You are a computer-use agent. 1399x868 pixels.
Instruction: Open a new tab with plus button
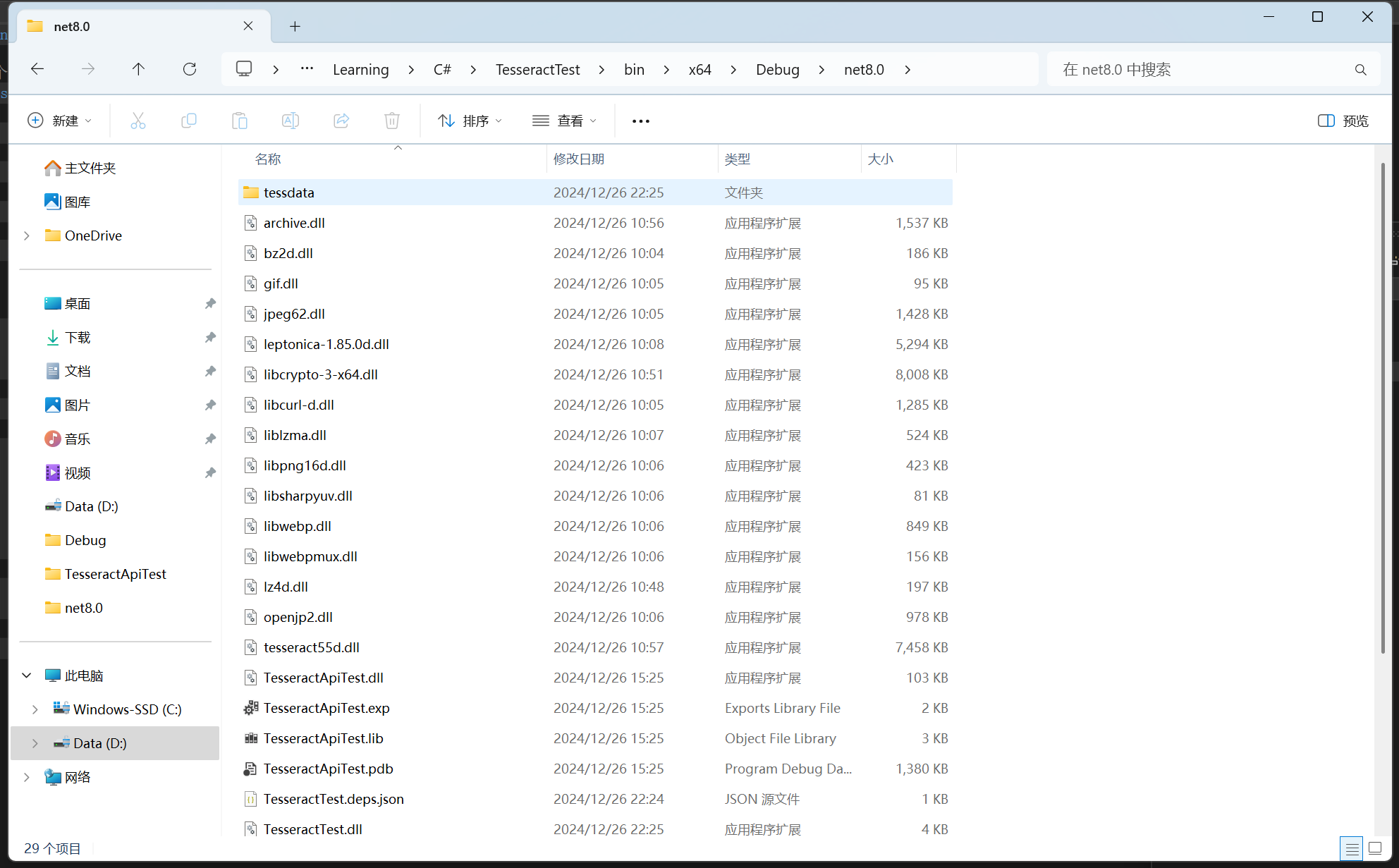coord(295,26)
